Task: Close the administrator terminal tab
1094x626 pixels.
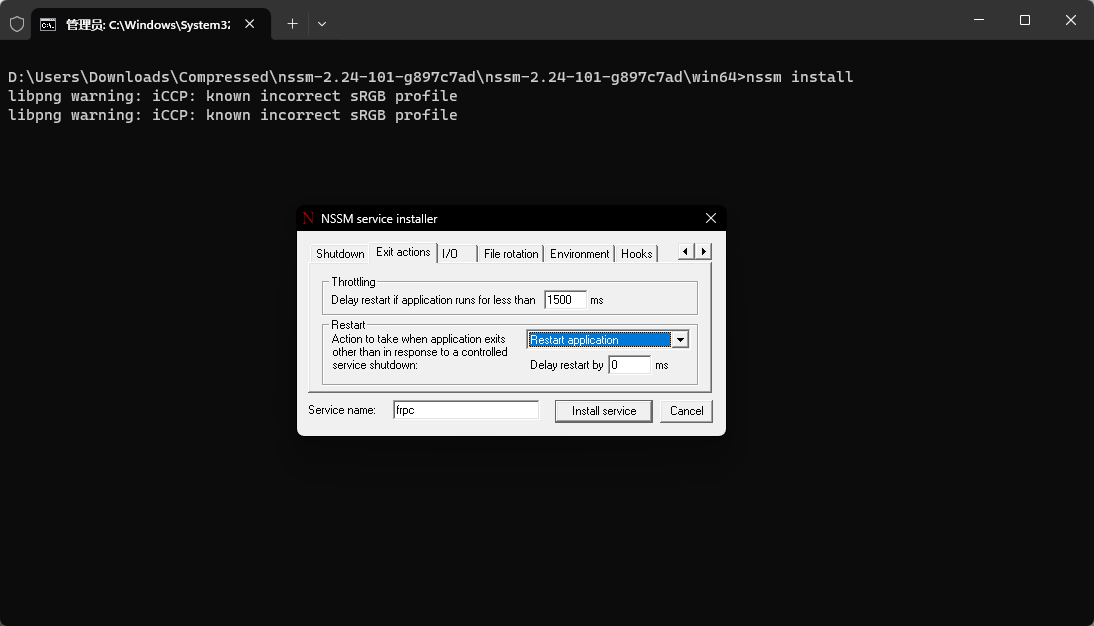Action: (x=249, y=24)
